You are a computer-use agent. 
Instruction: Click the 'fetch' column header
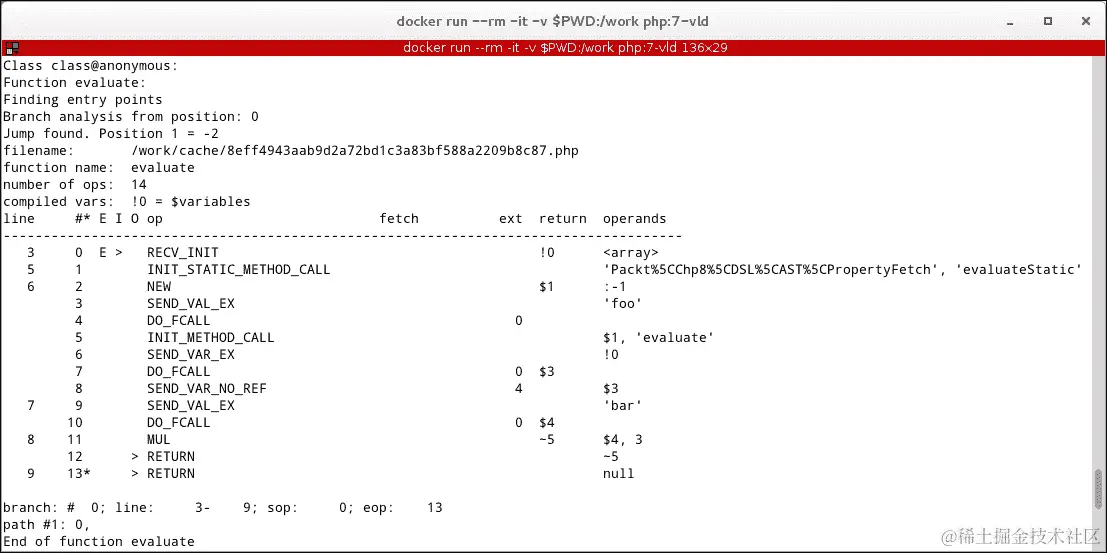pos(399,218)
